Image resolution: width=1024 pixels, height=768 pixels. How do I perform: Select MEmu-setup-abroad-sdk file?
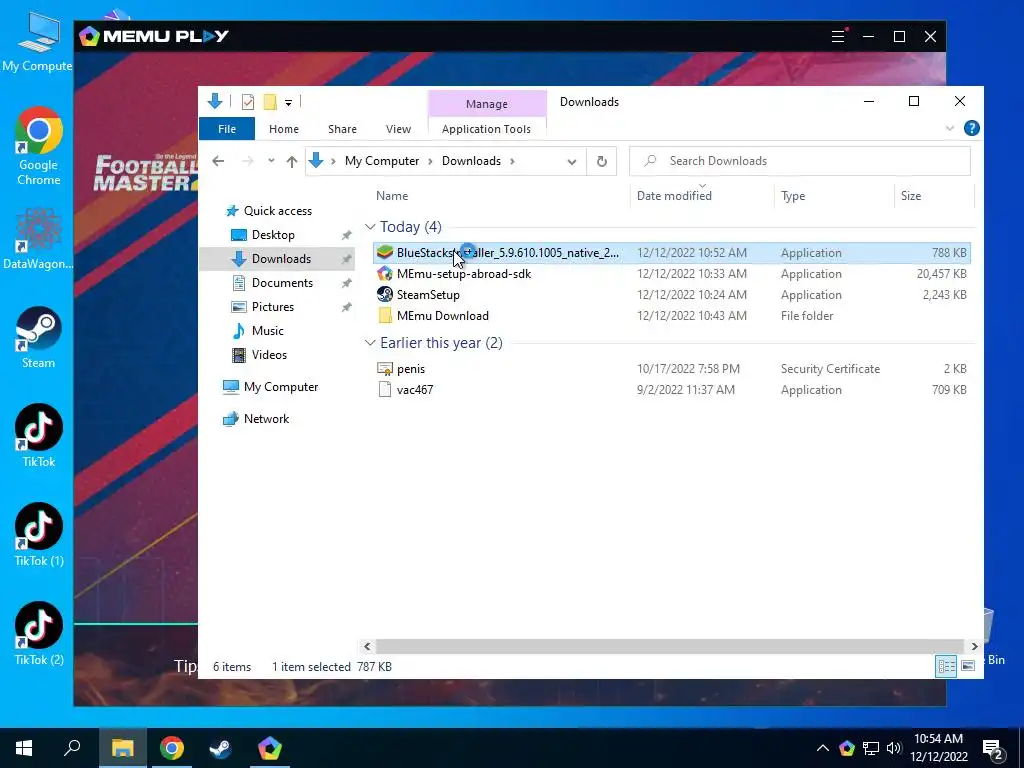click(671, 274)
